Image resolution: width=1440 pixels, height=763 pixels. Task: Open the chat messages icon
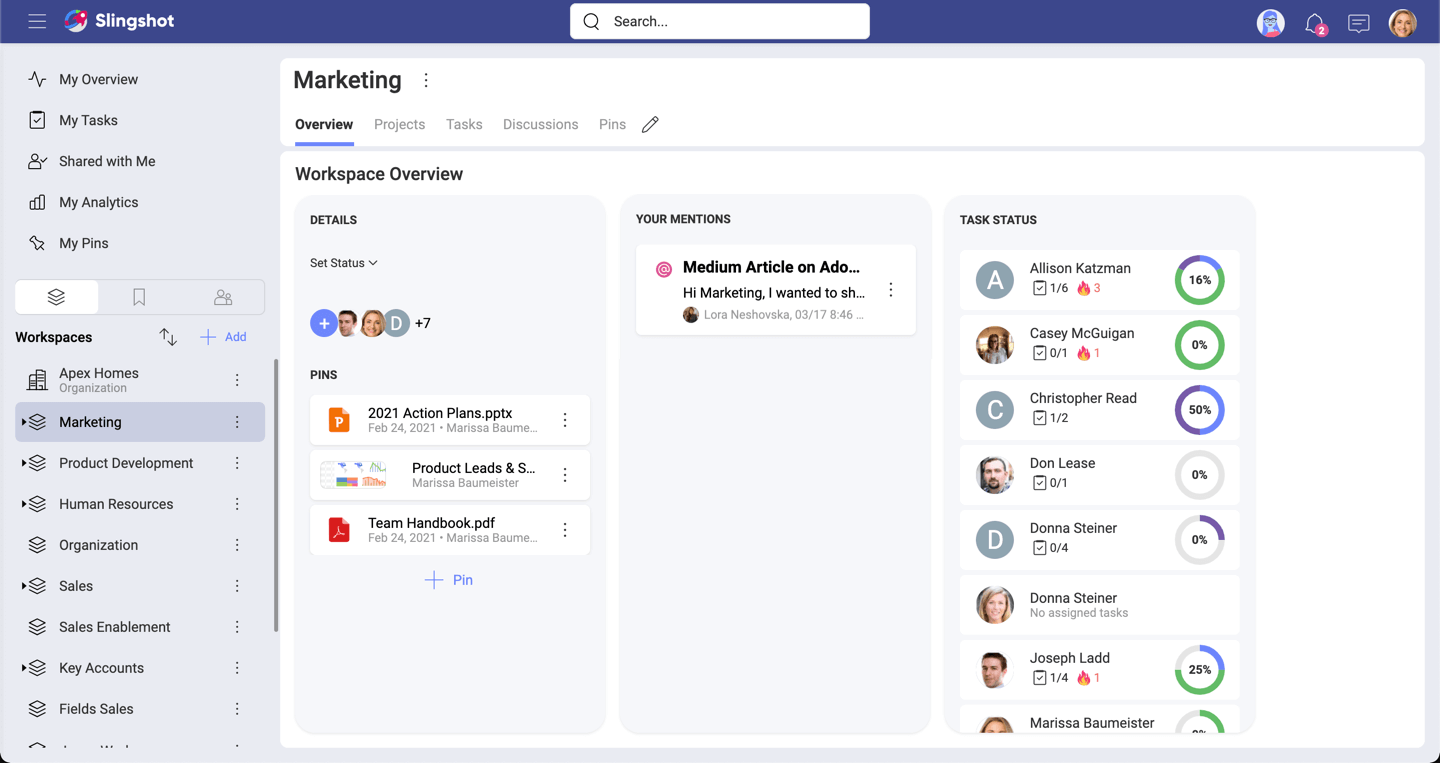1358,23
